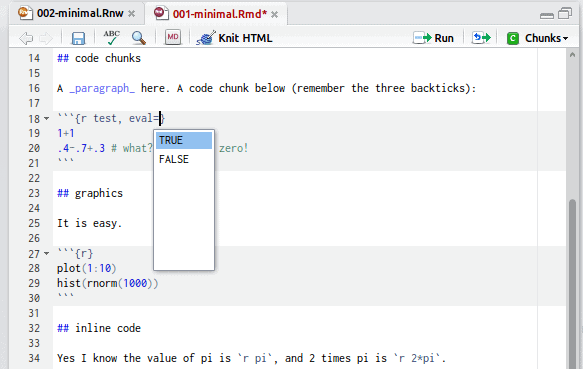Click Knit HTML button
This screenshot has height=369, width=583.
tap(235, 38)
